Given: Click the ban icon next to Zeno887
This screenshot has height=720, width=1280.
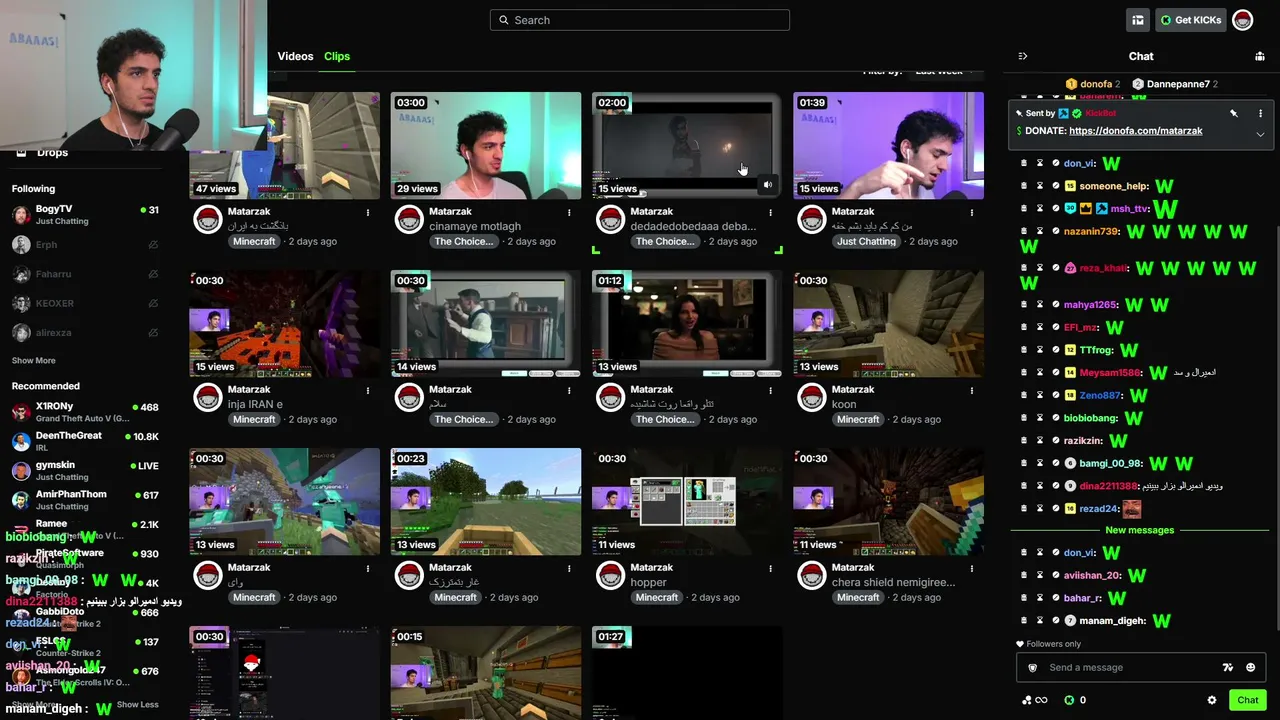Looking at the screenshot, I should [1056, 396].
